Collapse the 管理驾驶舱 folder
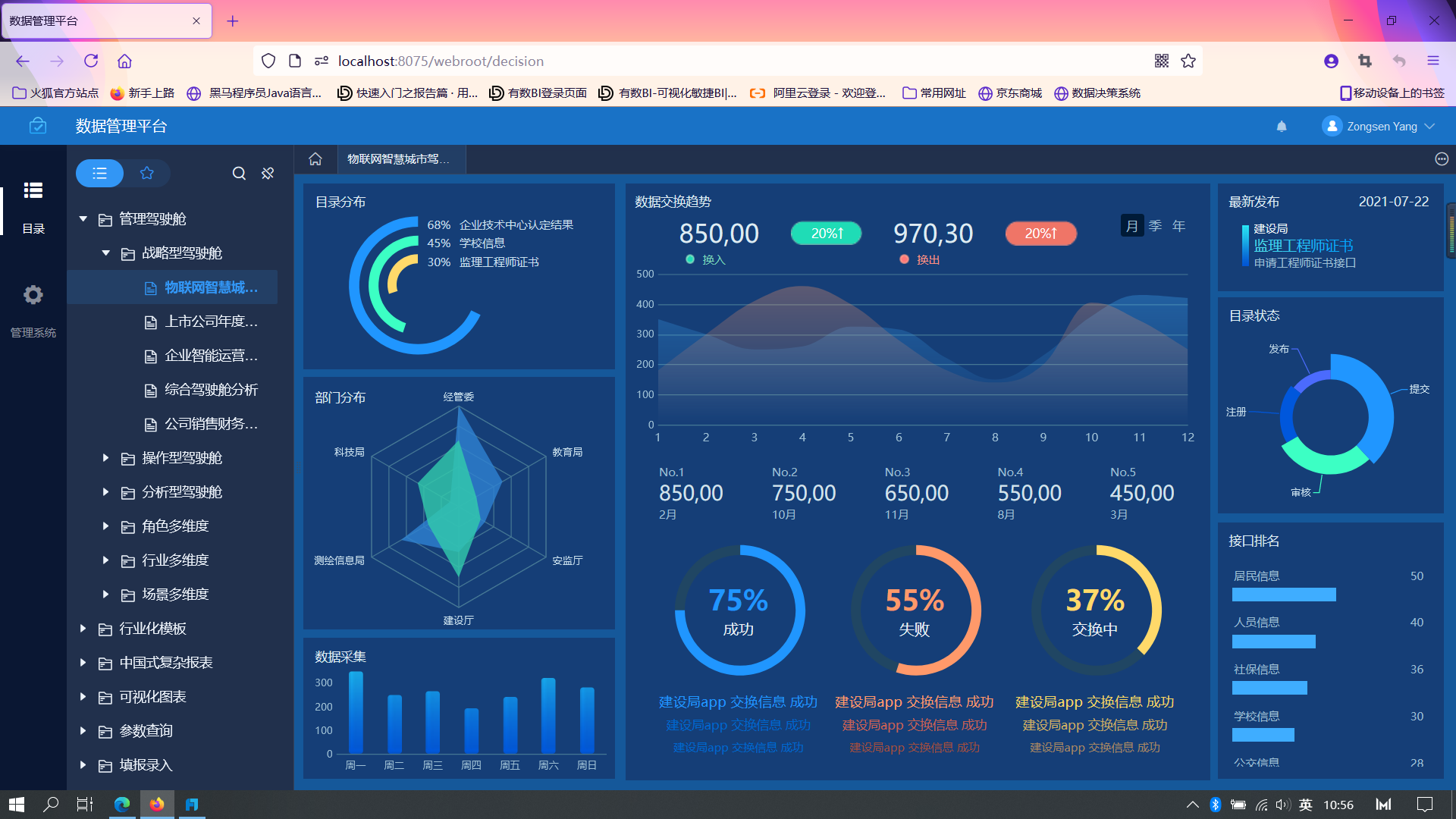Image resolution: width=1456 pixels, height=819 pixels. click(83, 219)
